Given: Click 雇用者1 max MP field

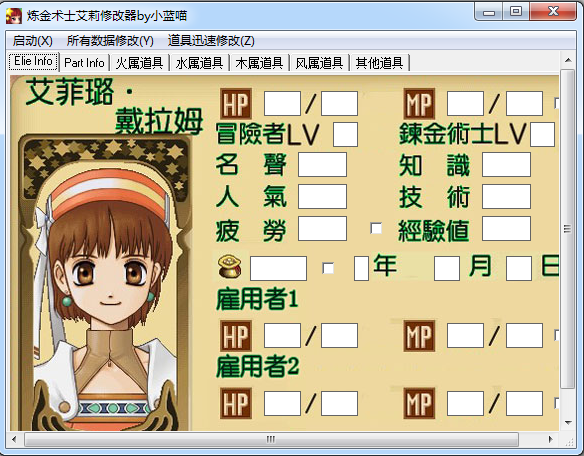Looking at the screenshot, I should [524, 336].
